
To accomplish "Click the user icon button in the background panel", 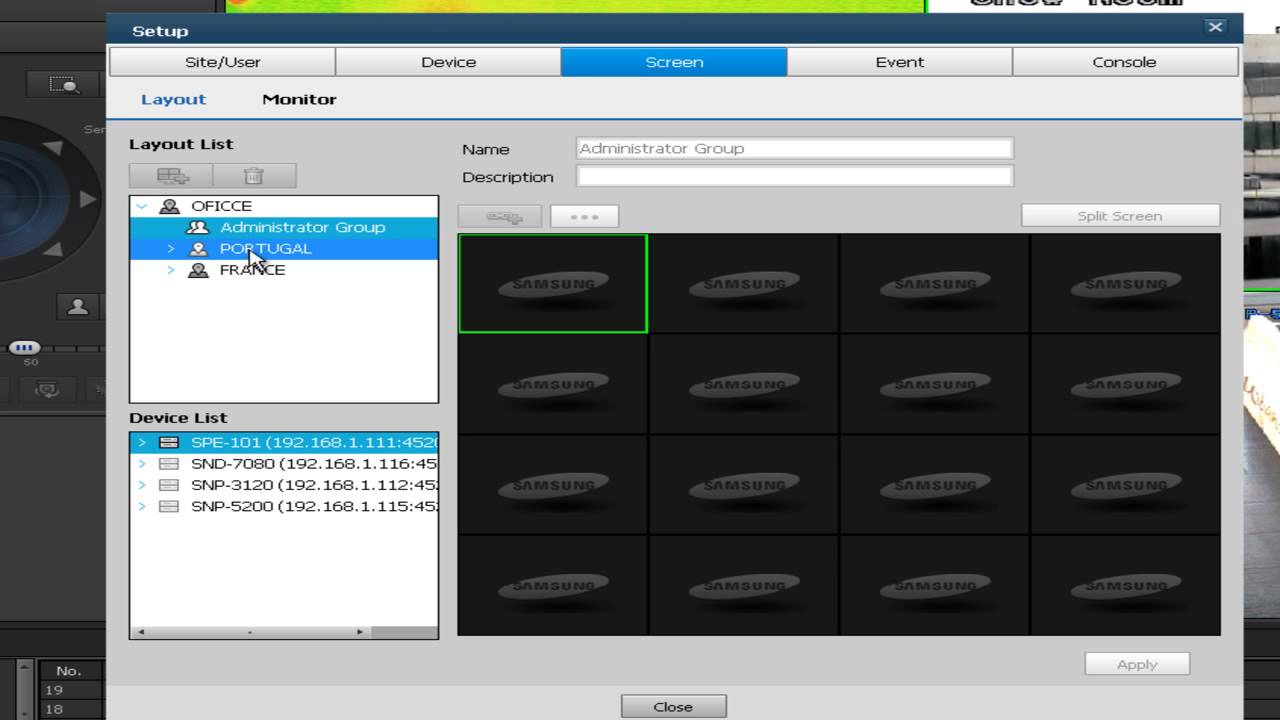I will click(78, 307).
